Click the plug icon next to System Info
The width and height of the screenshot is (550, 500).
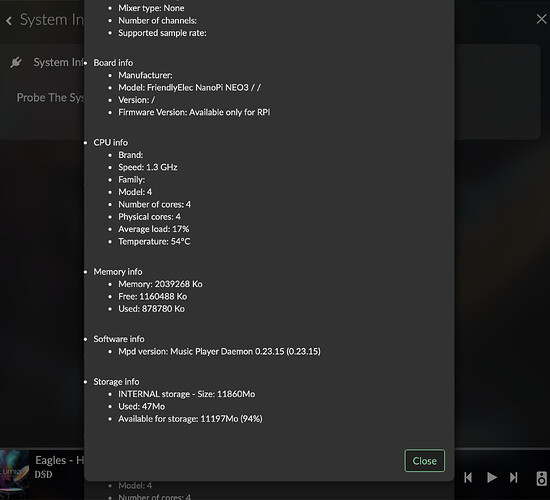click(x=16, y=62)
